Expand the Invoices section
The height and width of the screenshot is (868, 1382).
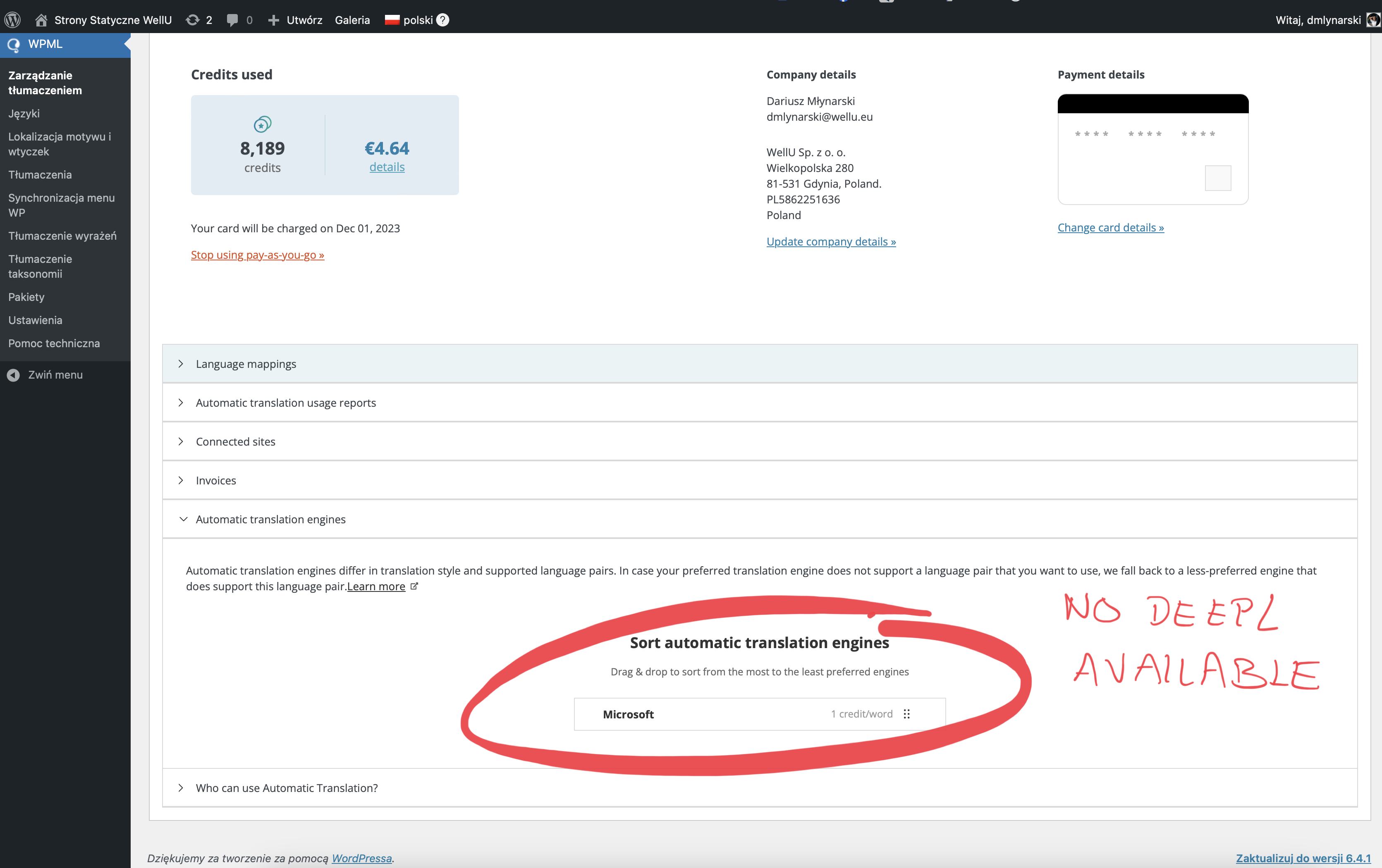[x=760, y=480]
